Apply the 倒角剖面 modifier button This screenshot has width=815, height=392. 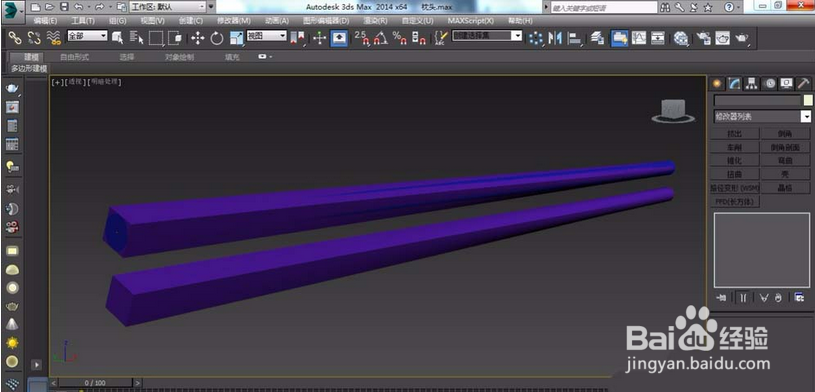click(x=785, y=147)
